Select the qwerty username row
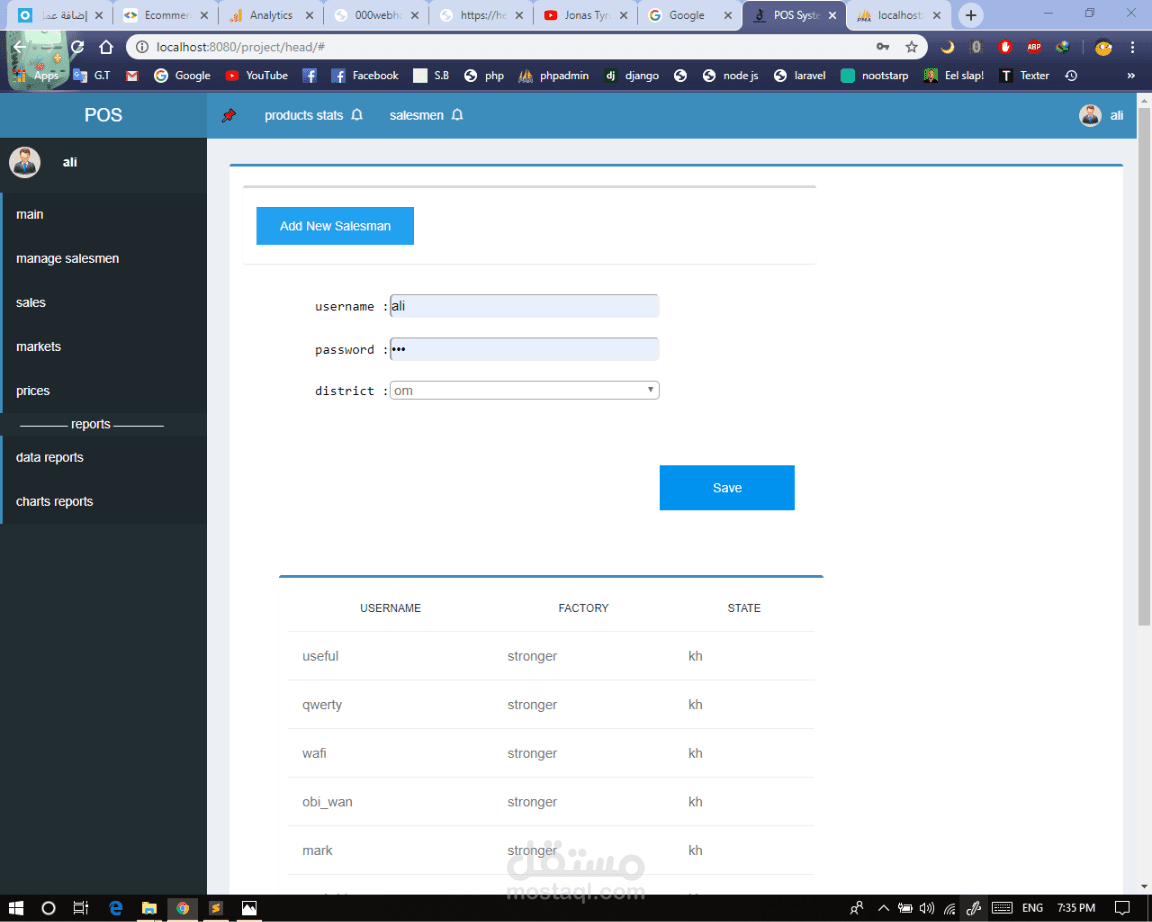This screenshot has height=922, width=1152. (551, 705)
